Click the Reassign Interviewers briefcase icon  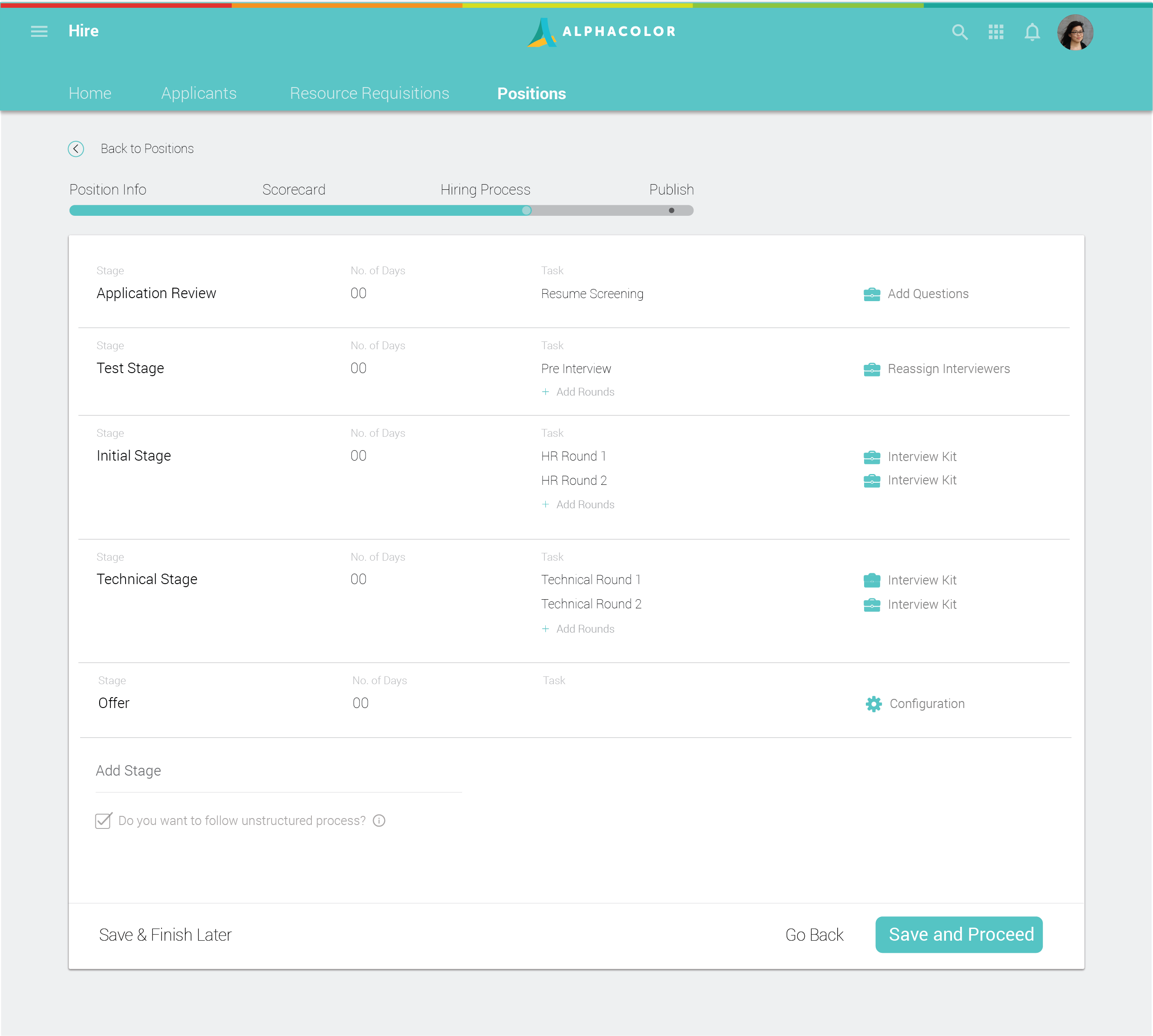(872, 369)
